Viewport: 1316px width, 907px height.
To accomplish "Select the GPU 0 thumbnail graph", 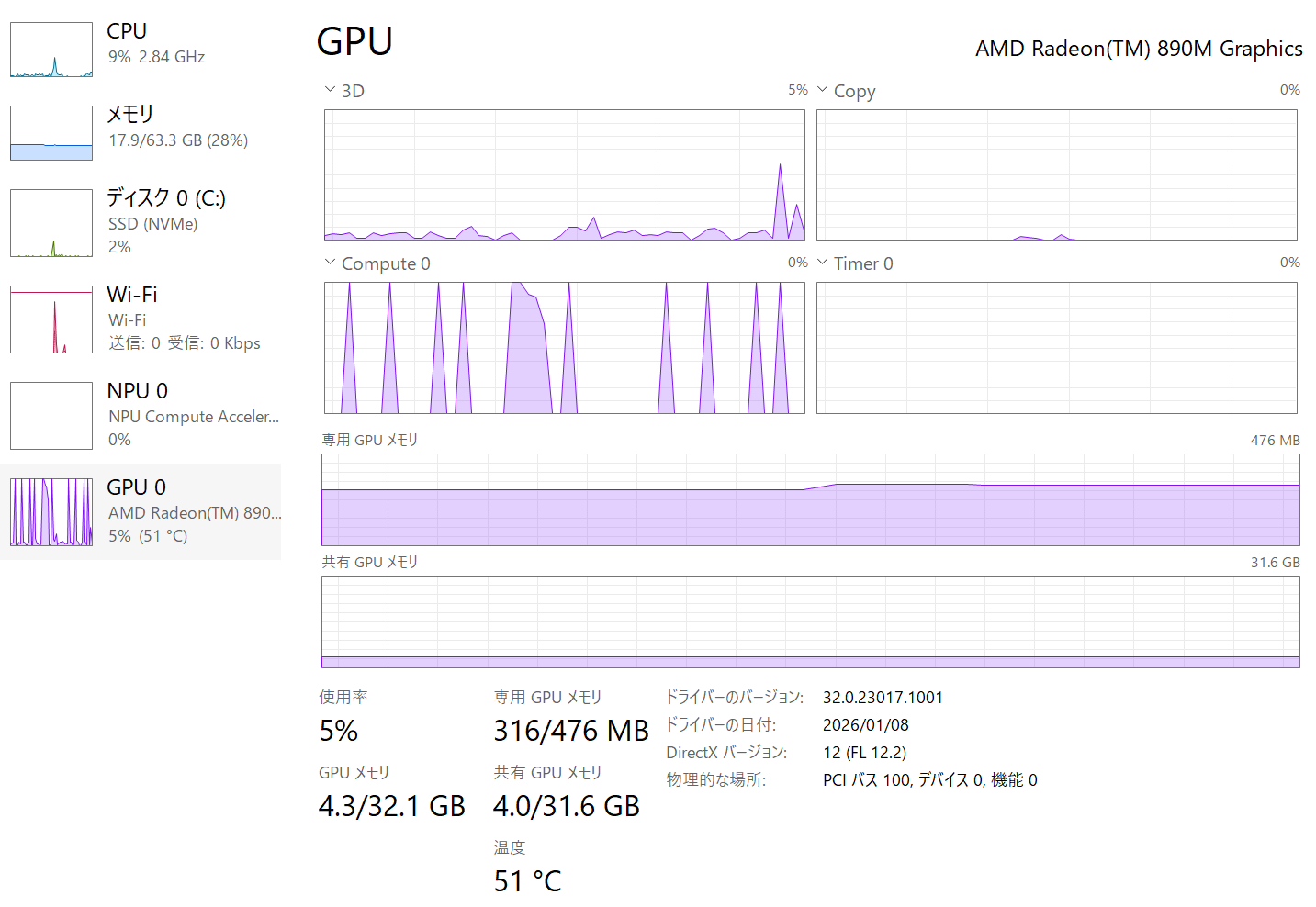I will [x=51, y=512].
